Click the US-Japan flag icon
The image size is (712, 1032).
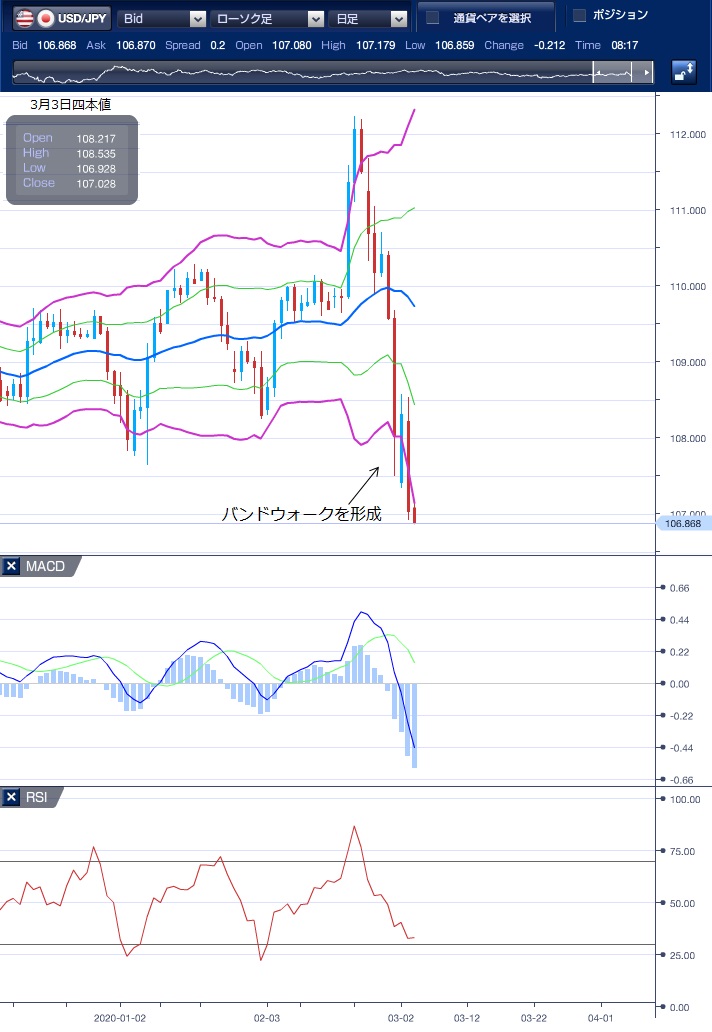pos(34,18)
